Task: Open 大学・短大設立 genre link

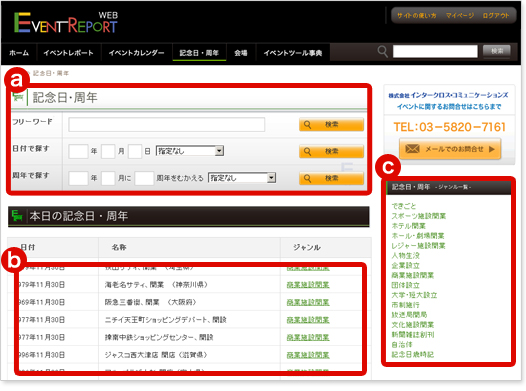Action: (x=414, y=295)
